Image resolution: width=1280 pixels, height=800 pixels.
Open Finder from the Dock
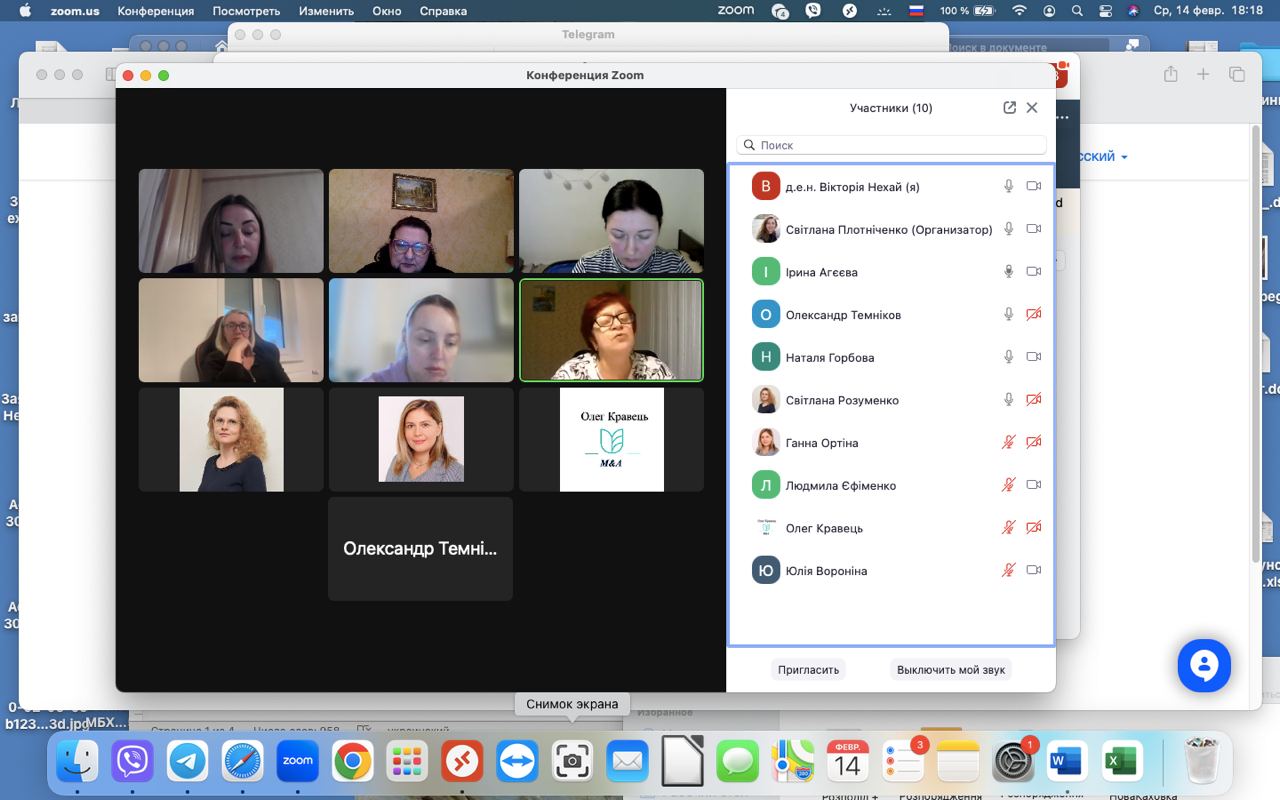point(77,762)
